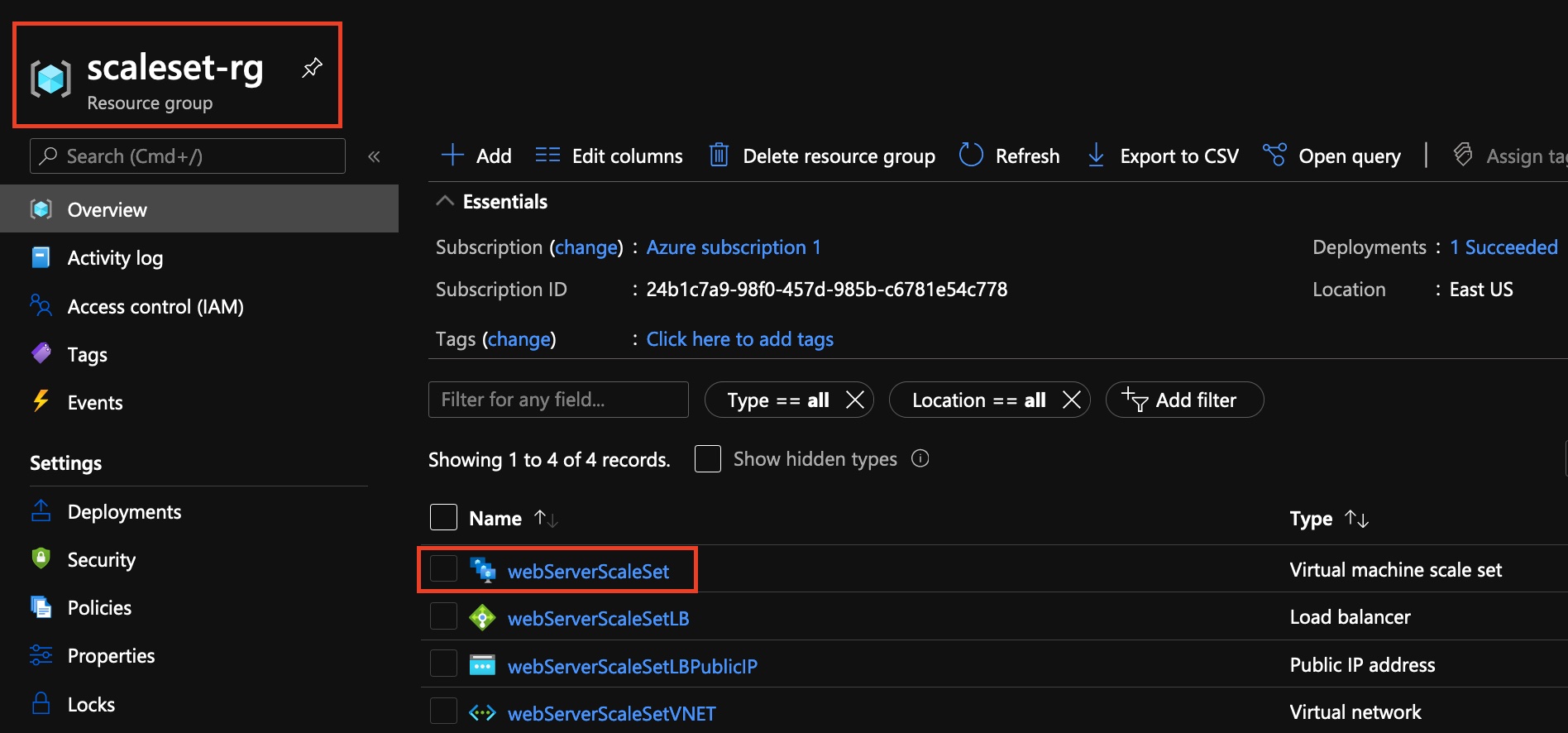1568x733 pixels.
Task: Click change link next to Tags
Action: tap(519, 339)
